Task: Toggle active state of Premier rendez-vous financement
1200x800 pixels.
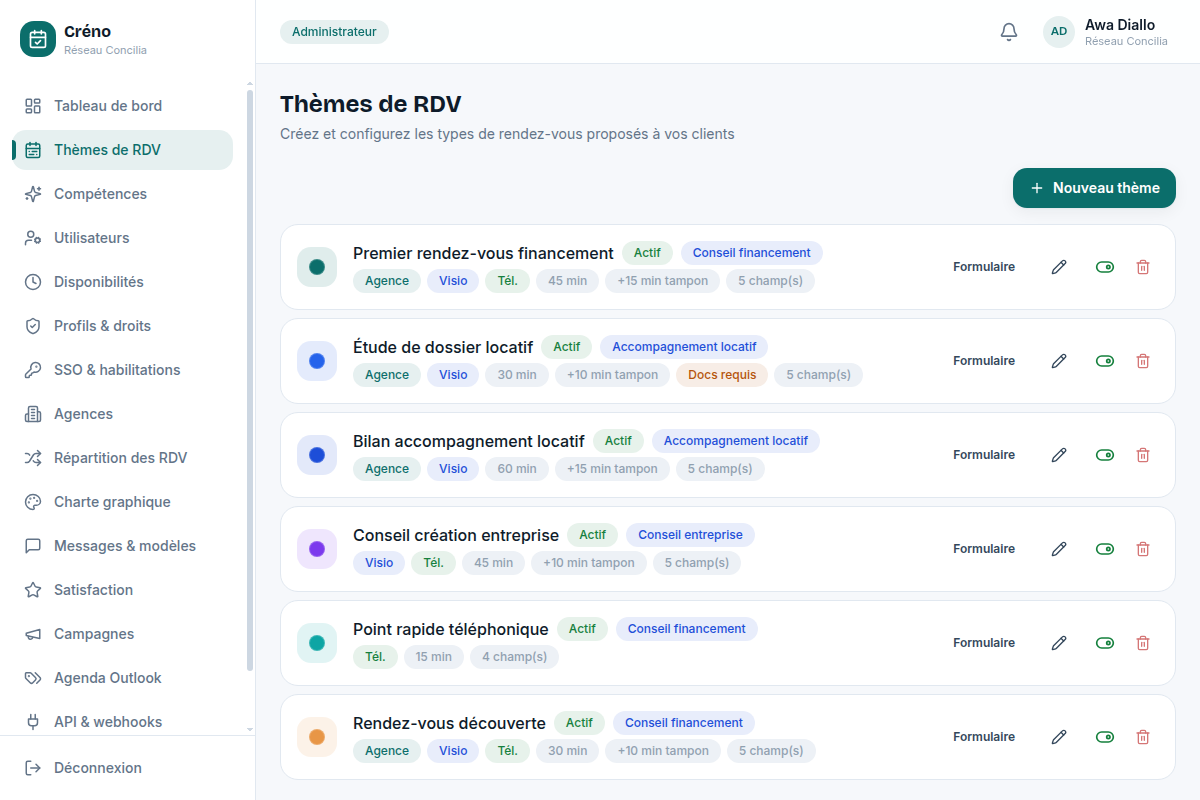Action: point(1105,267)
